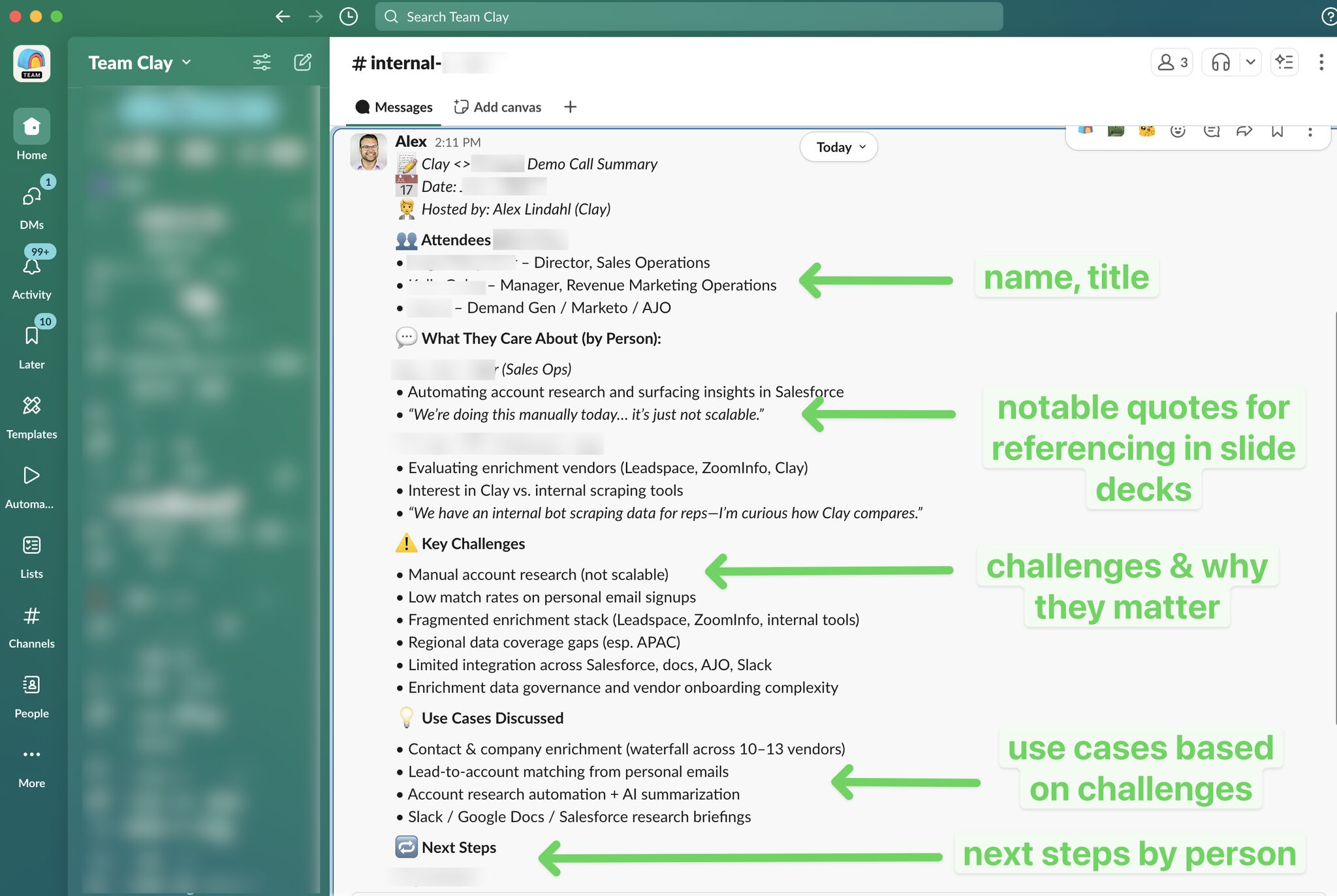The image size is (1337, 896).
Task: React with the green dinosaur emoji
Action: 1116,132
